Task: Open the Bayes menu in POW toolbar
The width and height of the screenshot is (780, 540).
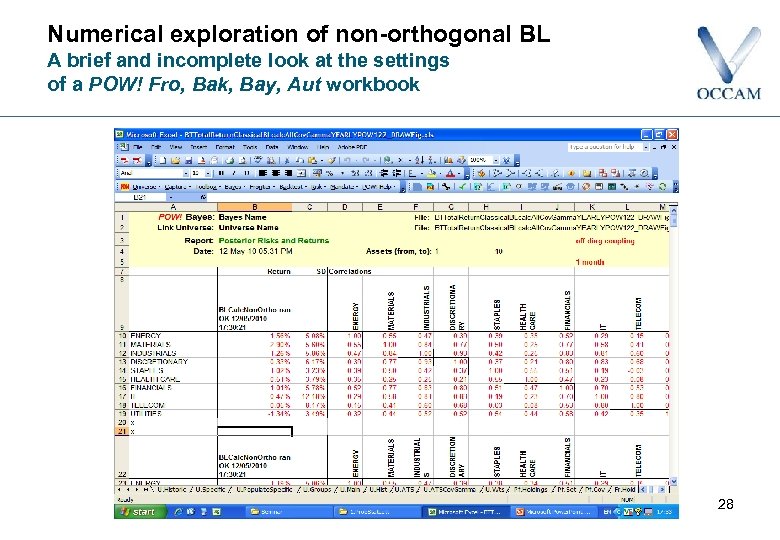Action: [233, 187]
